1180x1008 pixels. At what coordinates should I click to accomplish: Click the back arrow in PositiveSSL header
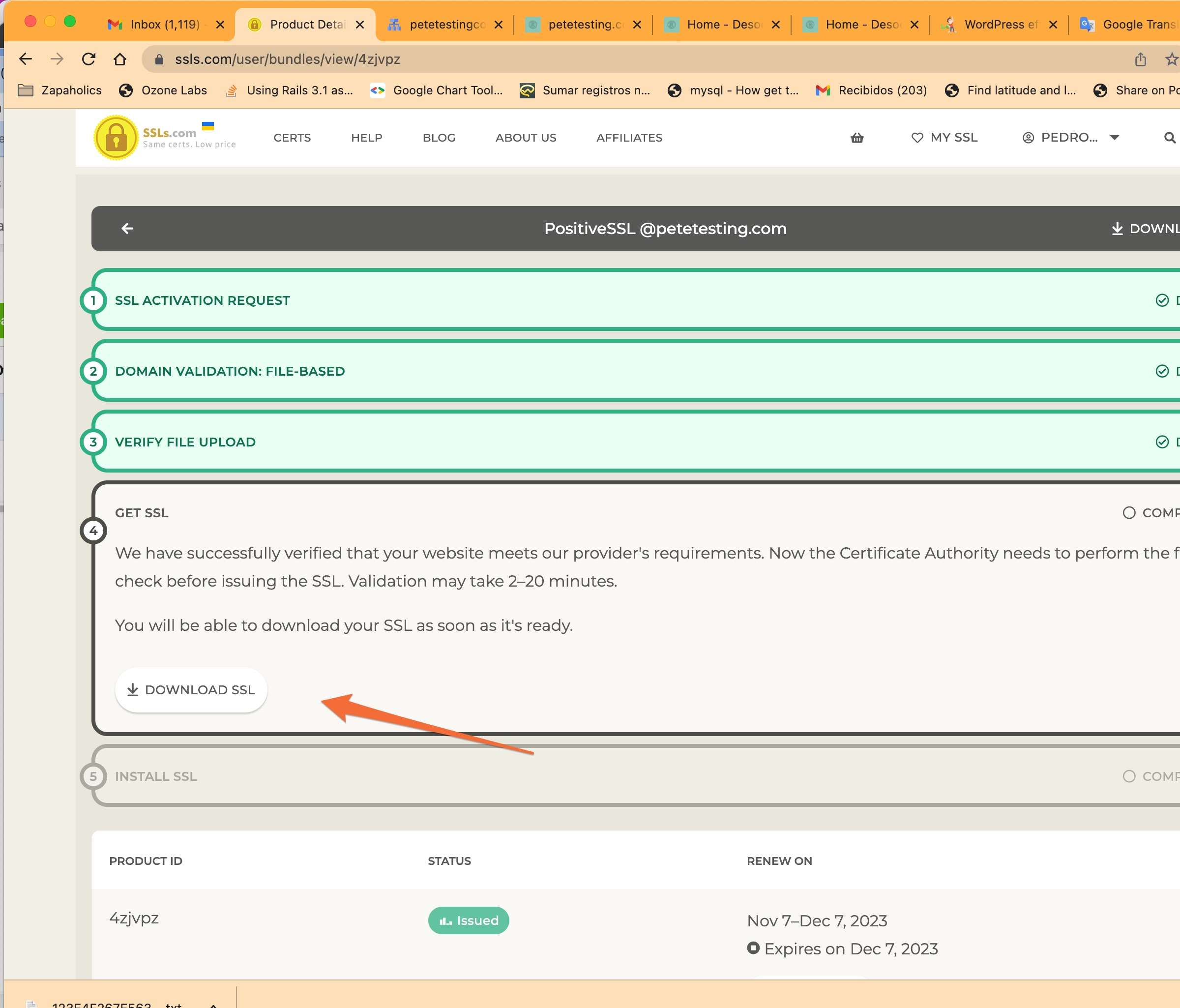click(x=127, y=228)
